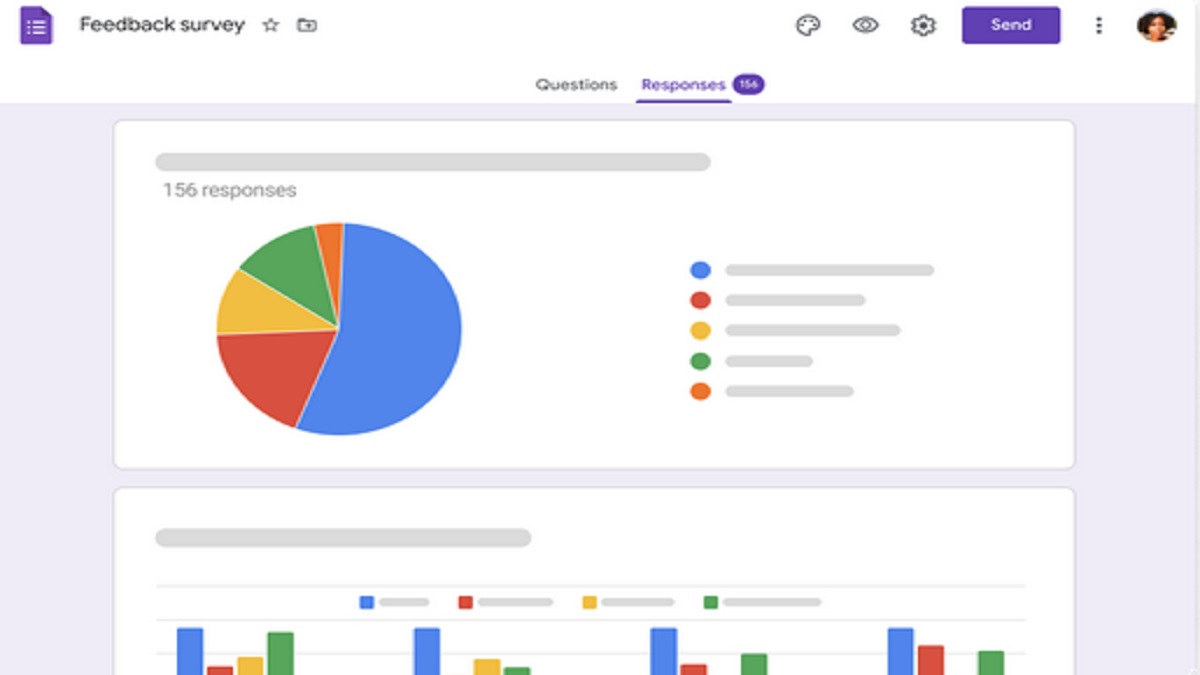
Task: Click the purple Google Forms home icon
Action: (x=37, y=25)
